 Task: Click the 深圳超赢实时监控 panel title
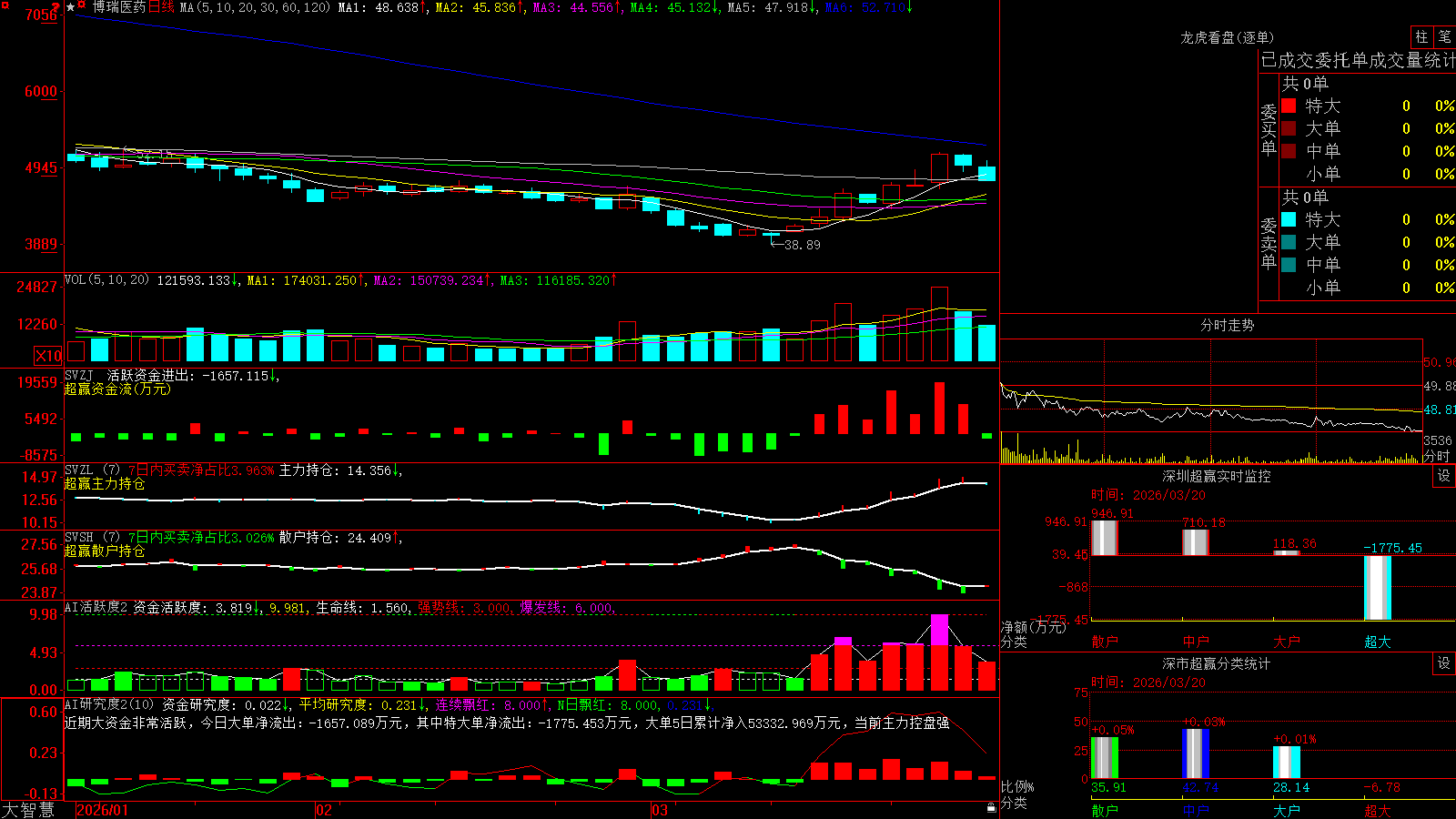pos(1216,476)
